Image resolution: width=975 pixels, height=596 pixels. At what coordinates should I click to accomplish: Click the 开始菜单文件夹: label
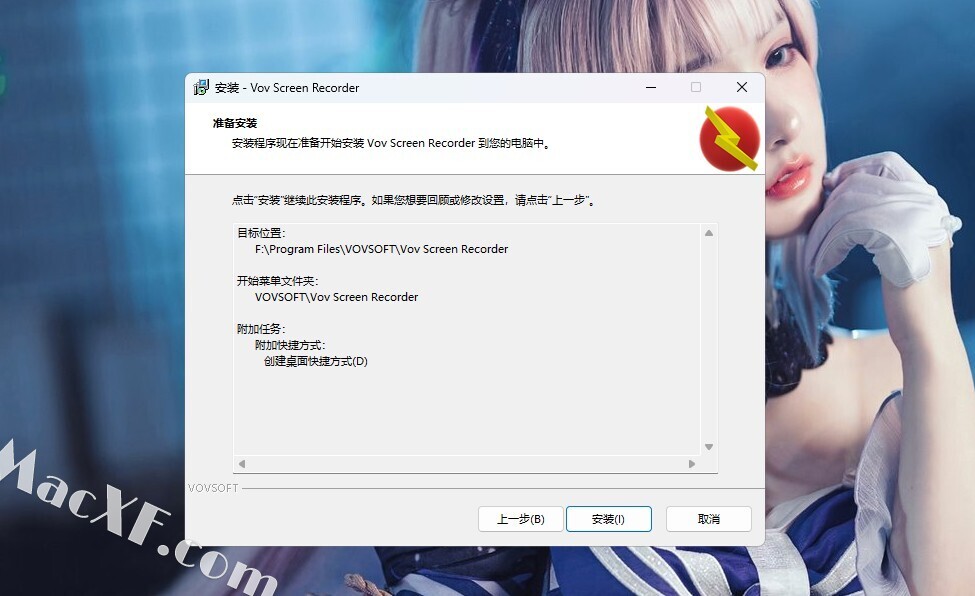(x=277, y=281)
